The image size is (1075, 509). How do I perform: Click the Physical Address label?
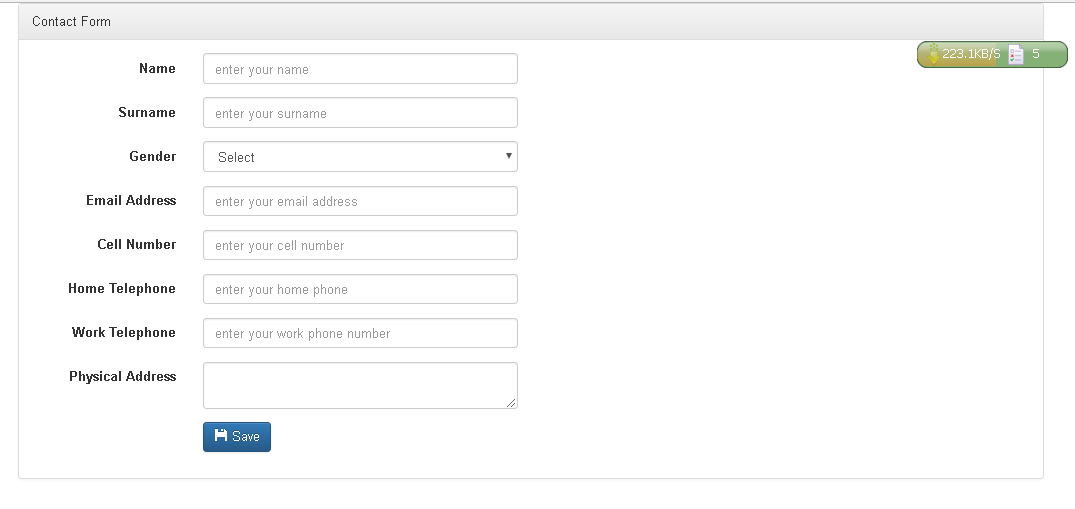[122, 376]
